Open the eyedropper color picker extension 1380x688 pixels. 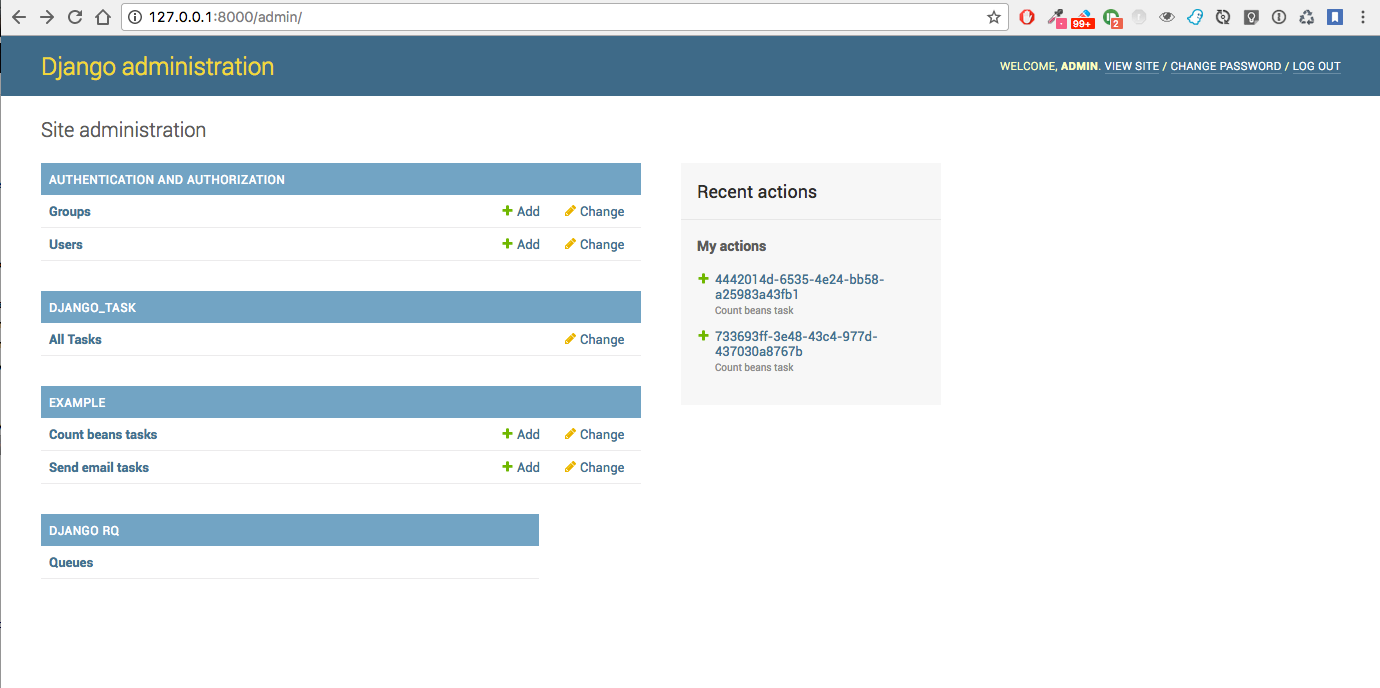[x=1055, y=17]
